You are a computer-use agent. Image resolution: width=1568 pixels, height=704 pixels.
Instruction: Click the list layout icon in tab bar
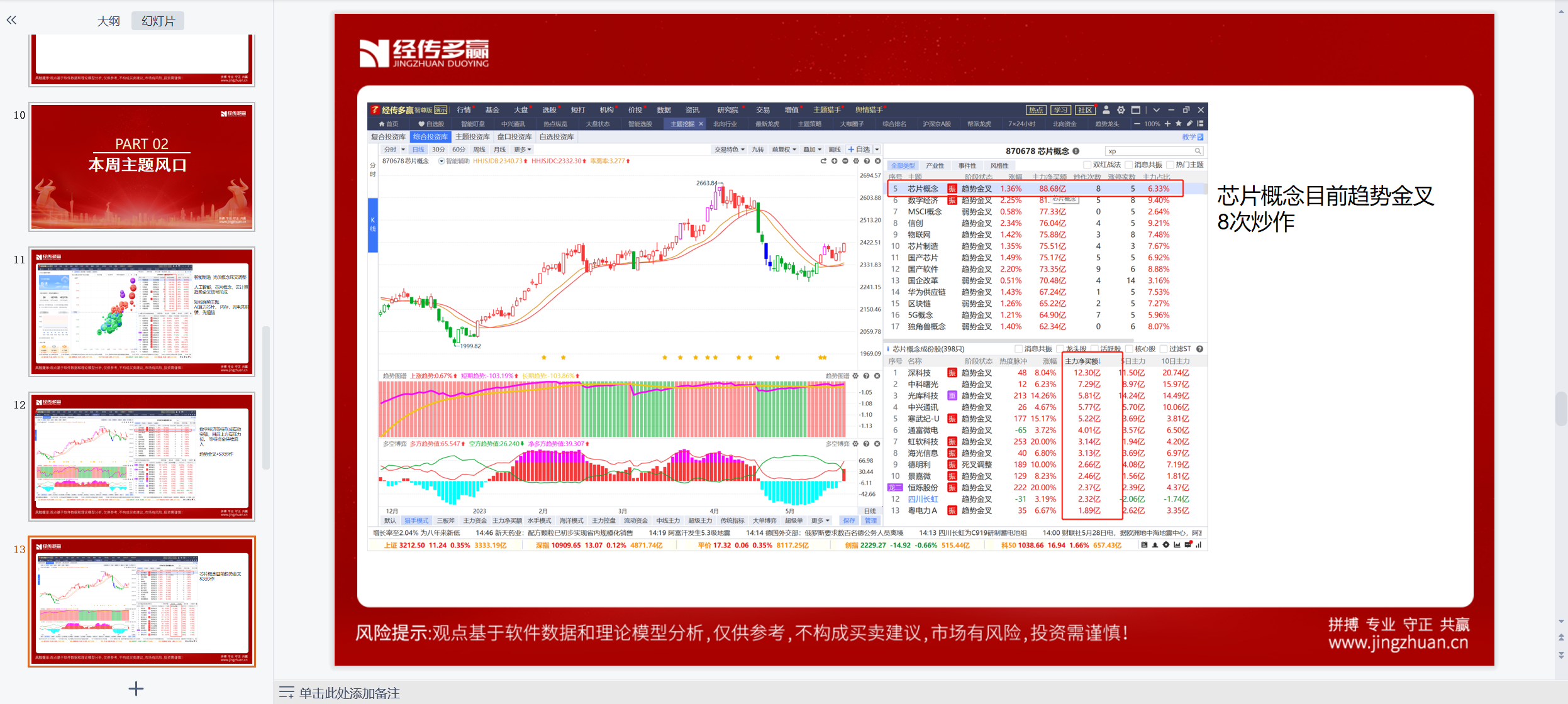pos(1200,124)
